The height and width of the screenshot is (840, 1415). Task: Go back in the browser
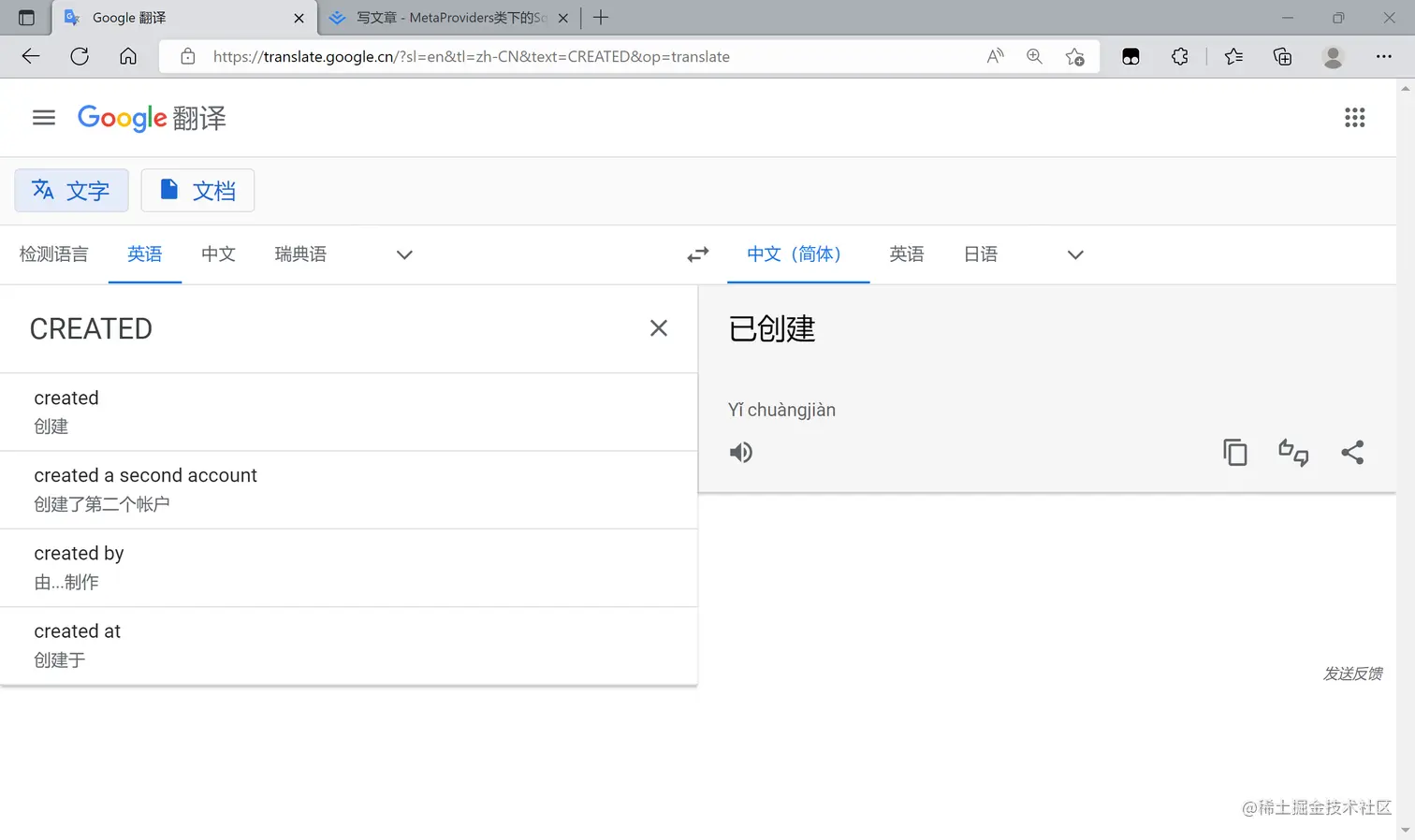click(31, 56)
